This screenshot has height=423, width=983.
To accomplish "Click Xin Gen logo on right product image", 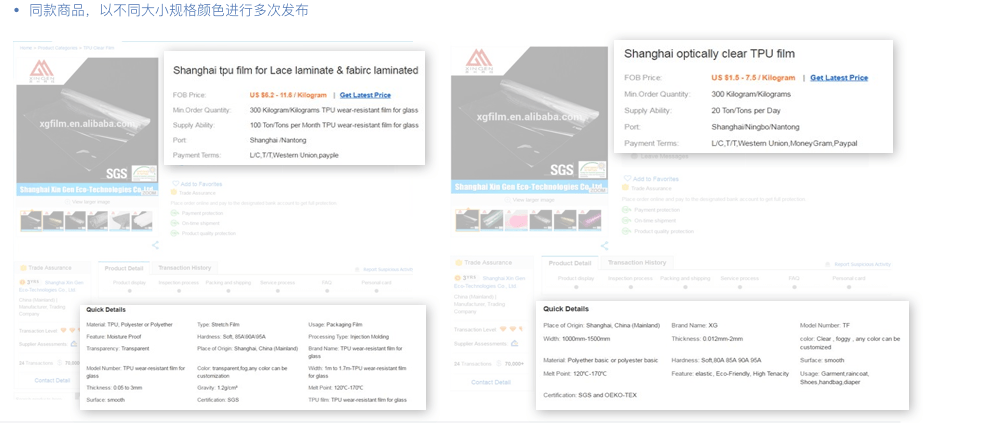I will coord(479,63).
